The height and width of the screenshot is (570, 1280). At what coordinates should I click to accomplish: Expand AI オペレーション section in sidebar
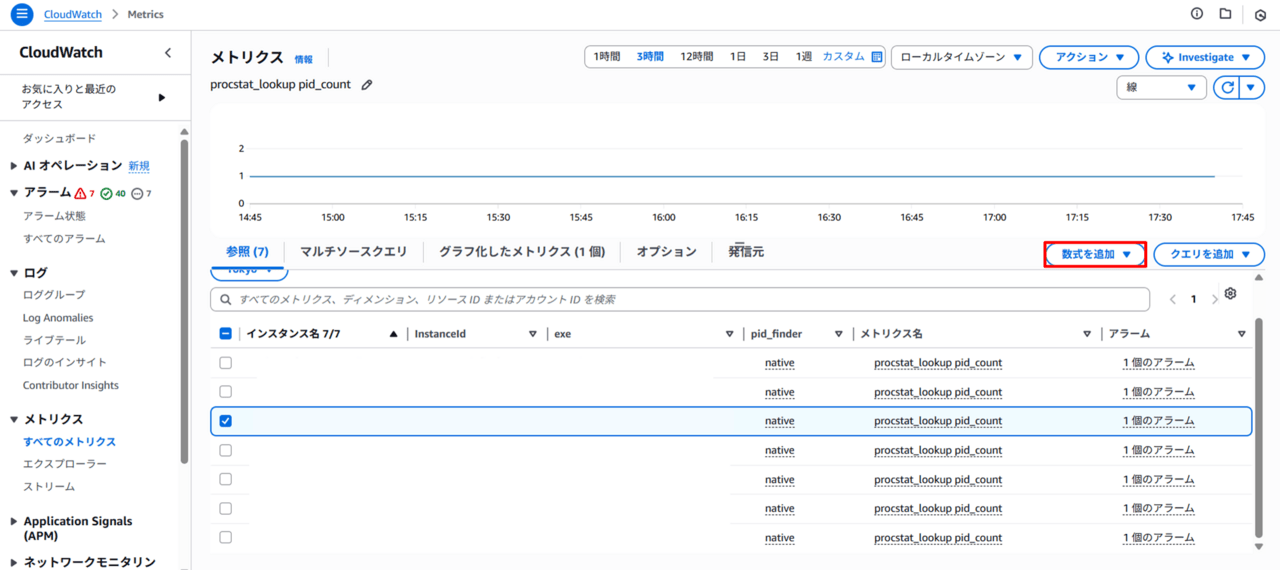point(14,166)
